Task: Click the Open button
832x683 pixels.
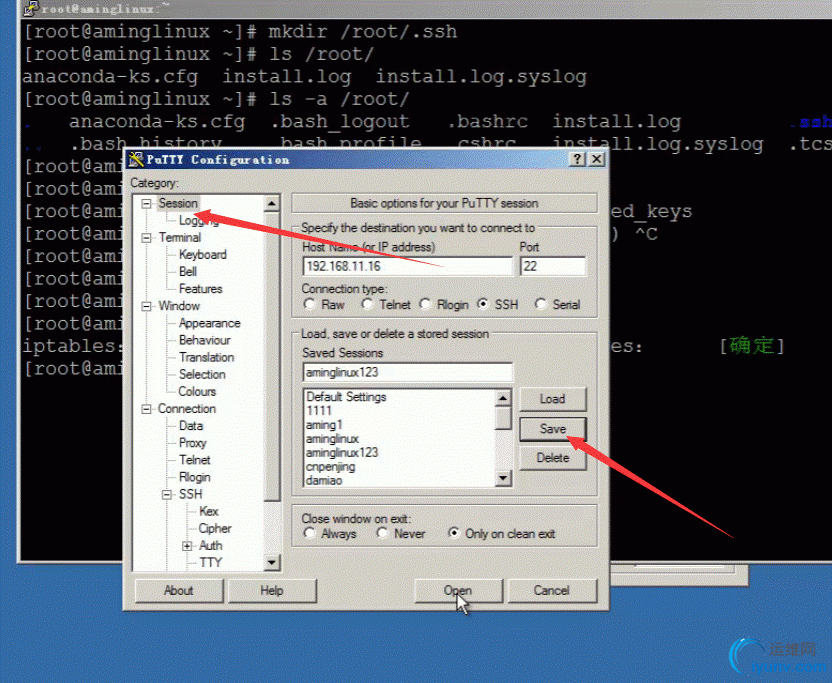Action: pyautogui.click(x=458, y=591)
